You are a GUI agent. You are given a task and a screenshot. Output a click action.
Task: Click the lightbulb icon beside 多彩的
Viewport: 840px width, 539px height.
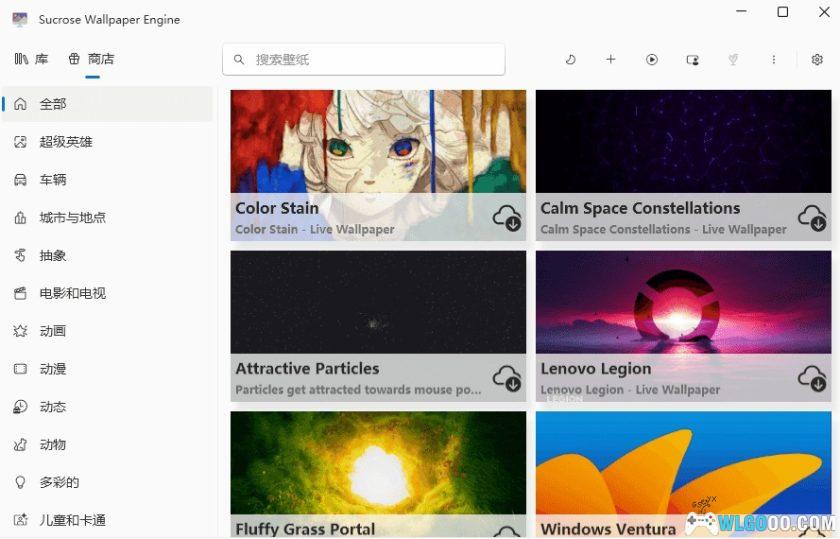point(20,483)
